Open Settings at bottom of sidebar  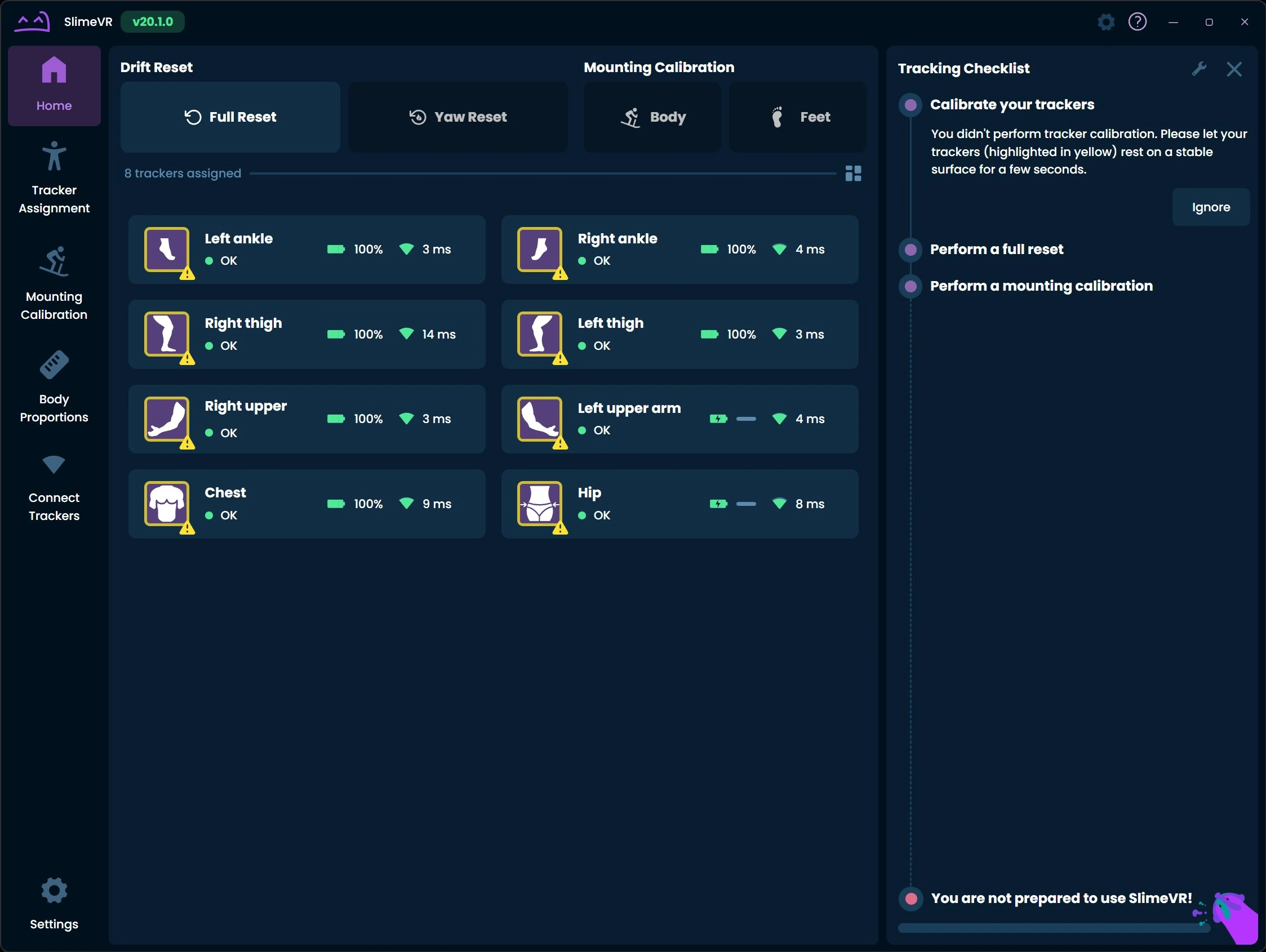point(55,904)
